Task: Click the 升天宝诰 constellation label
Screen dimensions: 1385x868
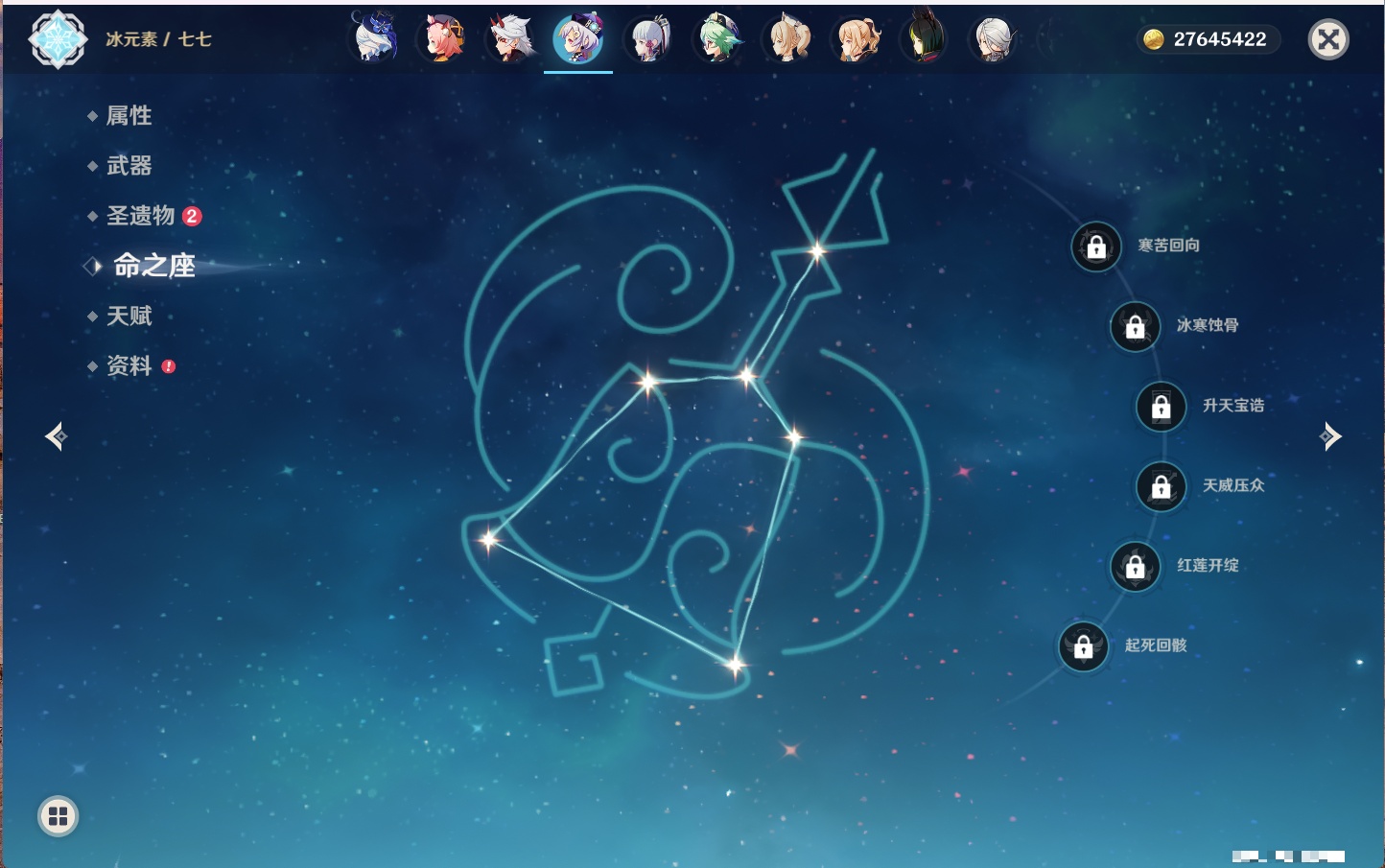Action: pos(1233,406)
